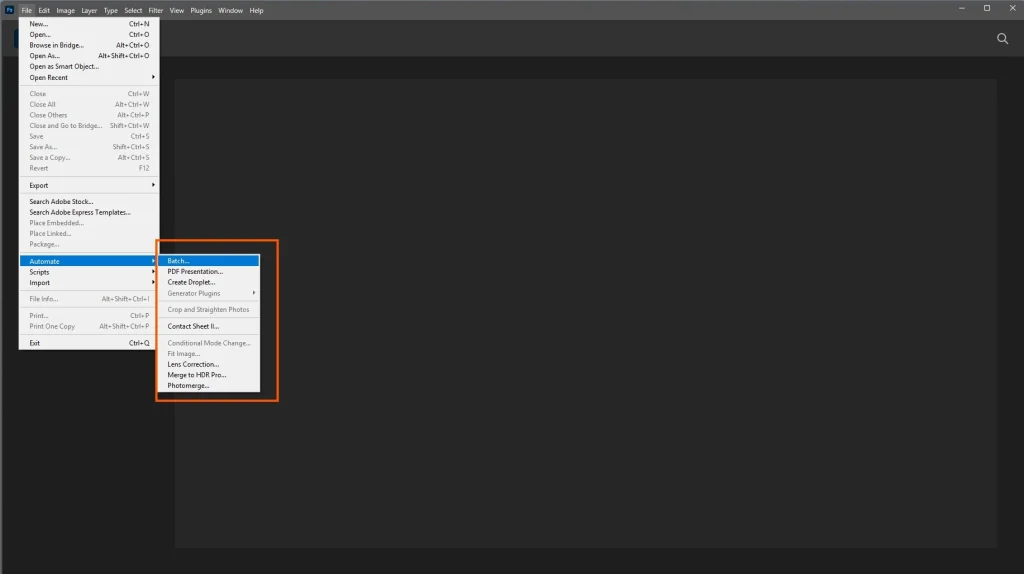The height and width of the screenshot is (574, 1024).
Task: Click the Close Others entry
Action: [x=89, y=115]
